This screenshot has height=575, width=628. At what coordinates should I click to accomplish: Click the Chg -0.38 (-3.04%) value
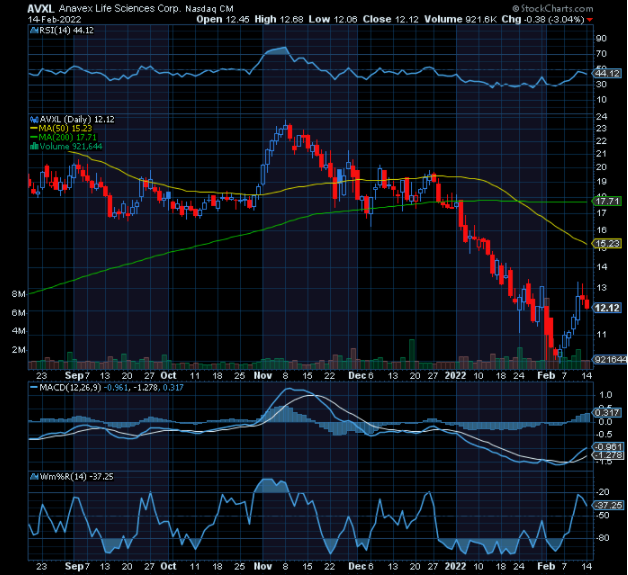click(543, 19)
